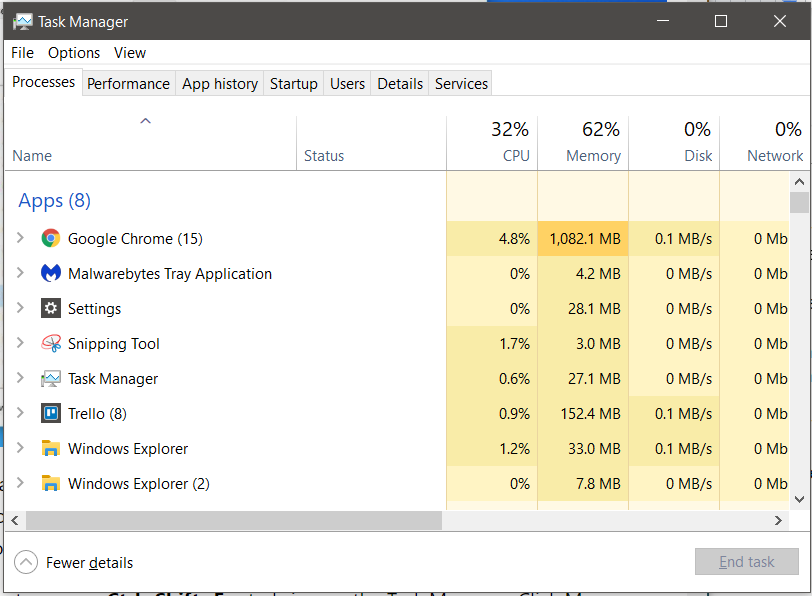Click the Snipping Tool scissors icon
The height and width of the screenshot is (596, 812).
point(50,343)
